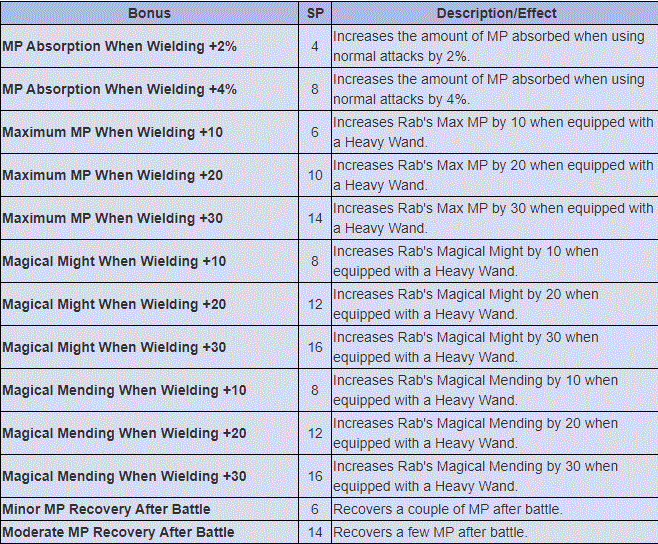Click the SP column header
The image size is (658, 544).
point(315,14)
